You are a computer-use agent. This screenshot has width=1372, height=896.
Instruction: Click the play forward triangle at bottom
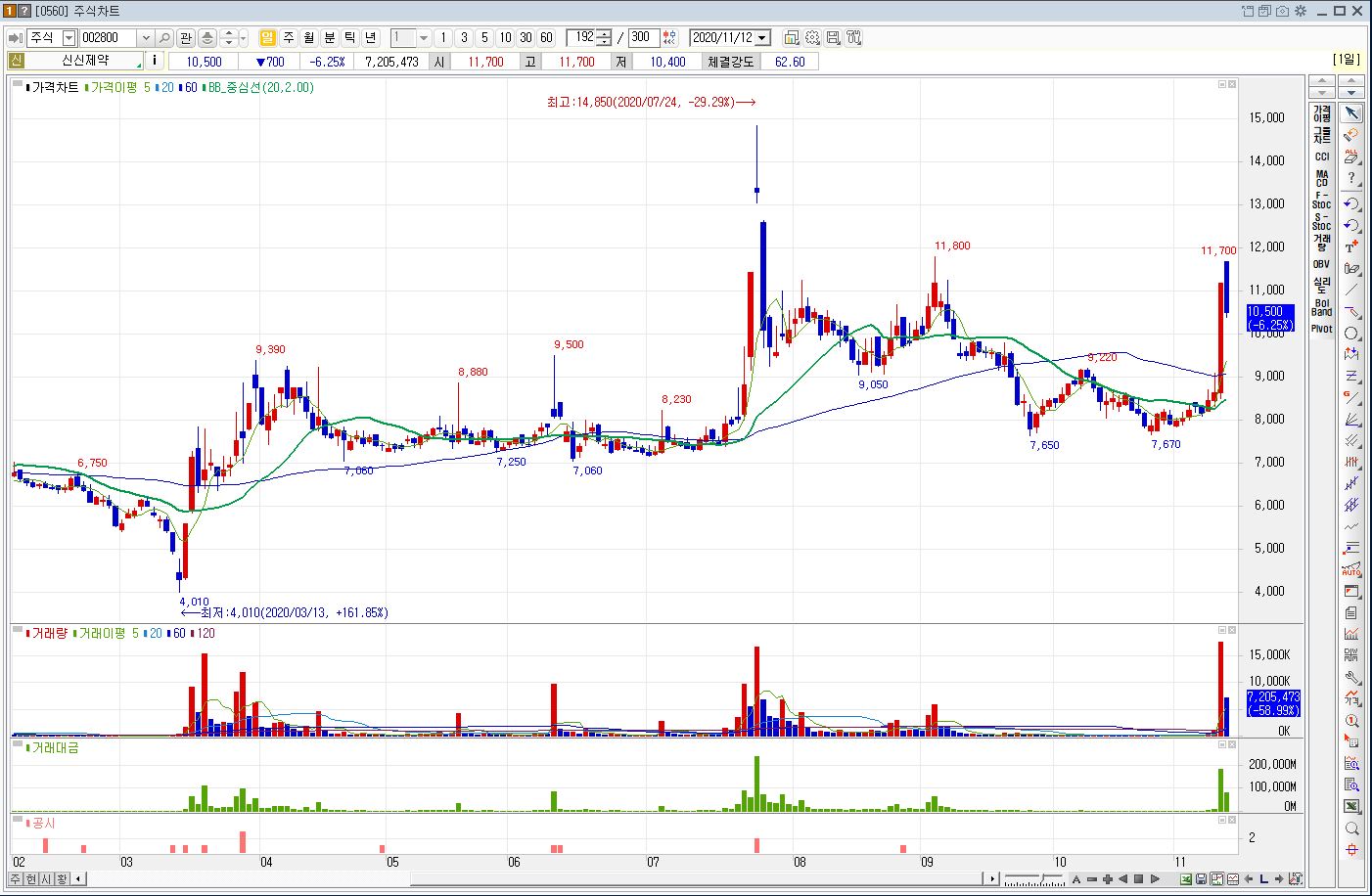pyautogui.click(x=1155, y=878)
